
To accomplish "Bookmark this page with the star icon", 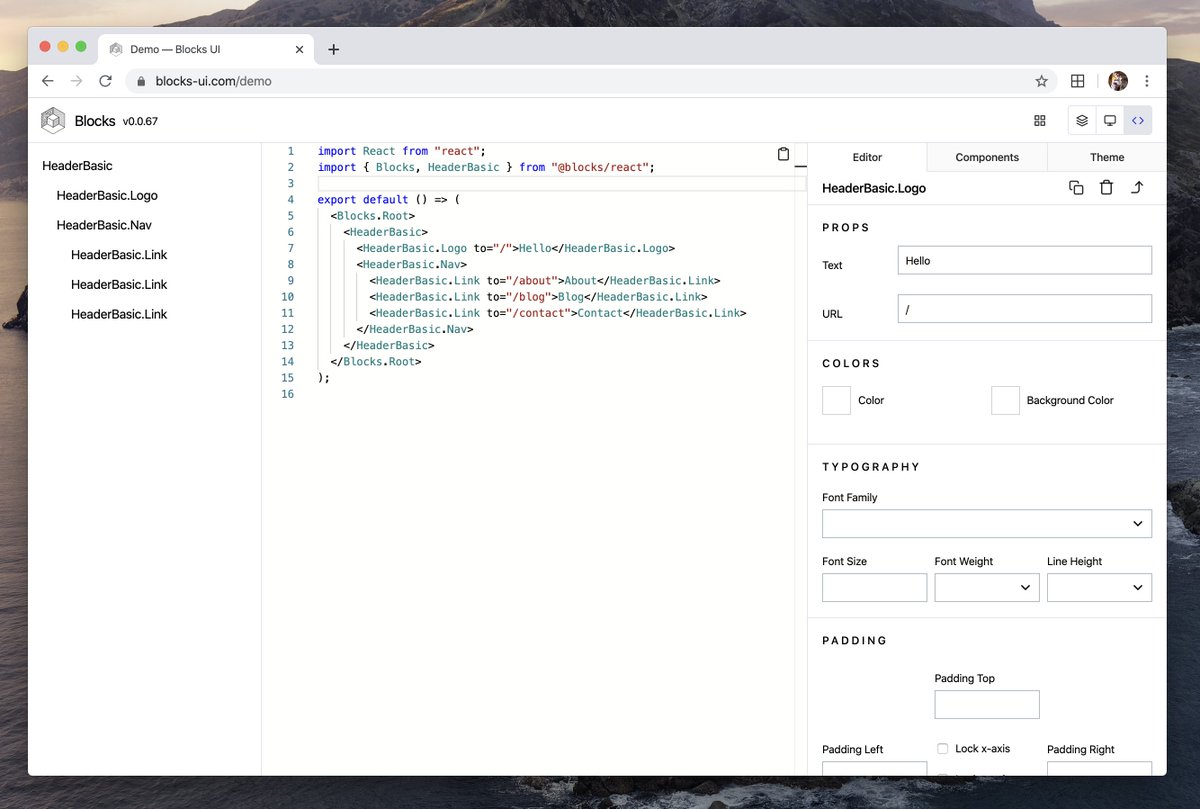I will 1041,81.
